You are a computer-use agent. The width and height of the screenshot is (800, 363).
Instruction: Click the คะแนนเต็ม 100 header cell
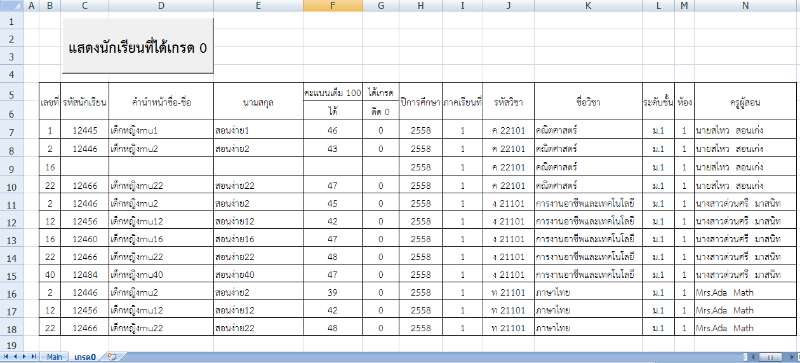point(333,92)
